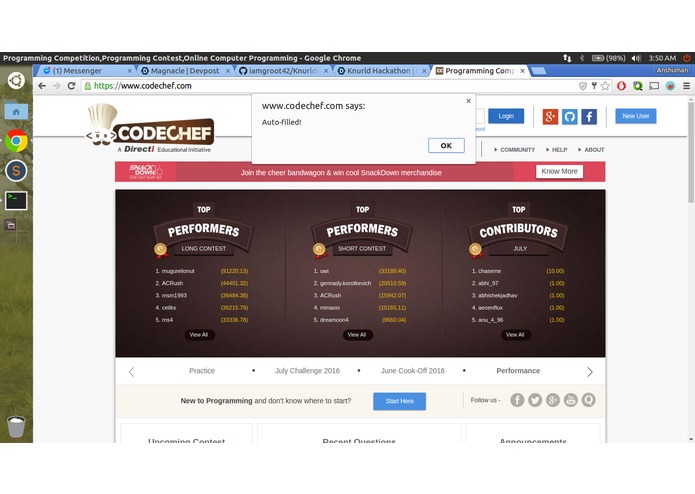Expand the About menu
Viewport: 695px width, 494px height.
(x=591, y=150)
